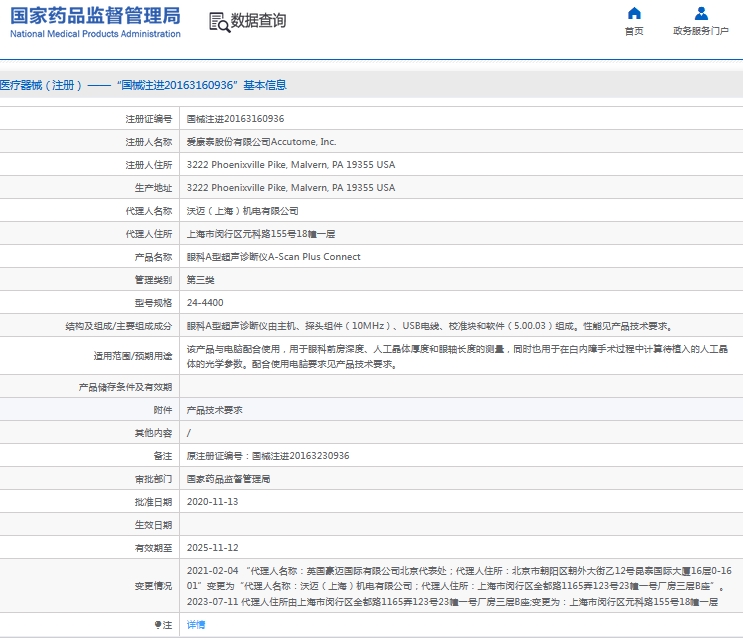The image size is (743, 643).
Task: Click the address in 注册人住所 row
Action: click(x=291, y=164)
